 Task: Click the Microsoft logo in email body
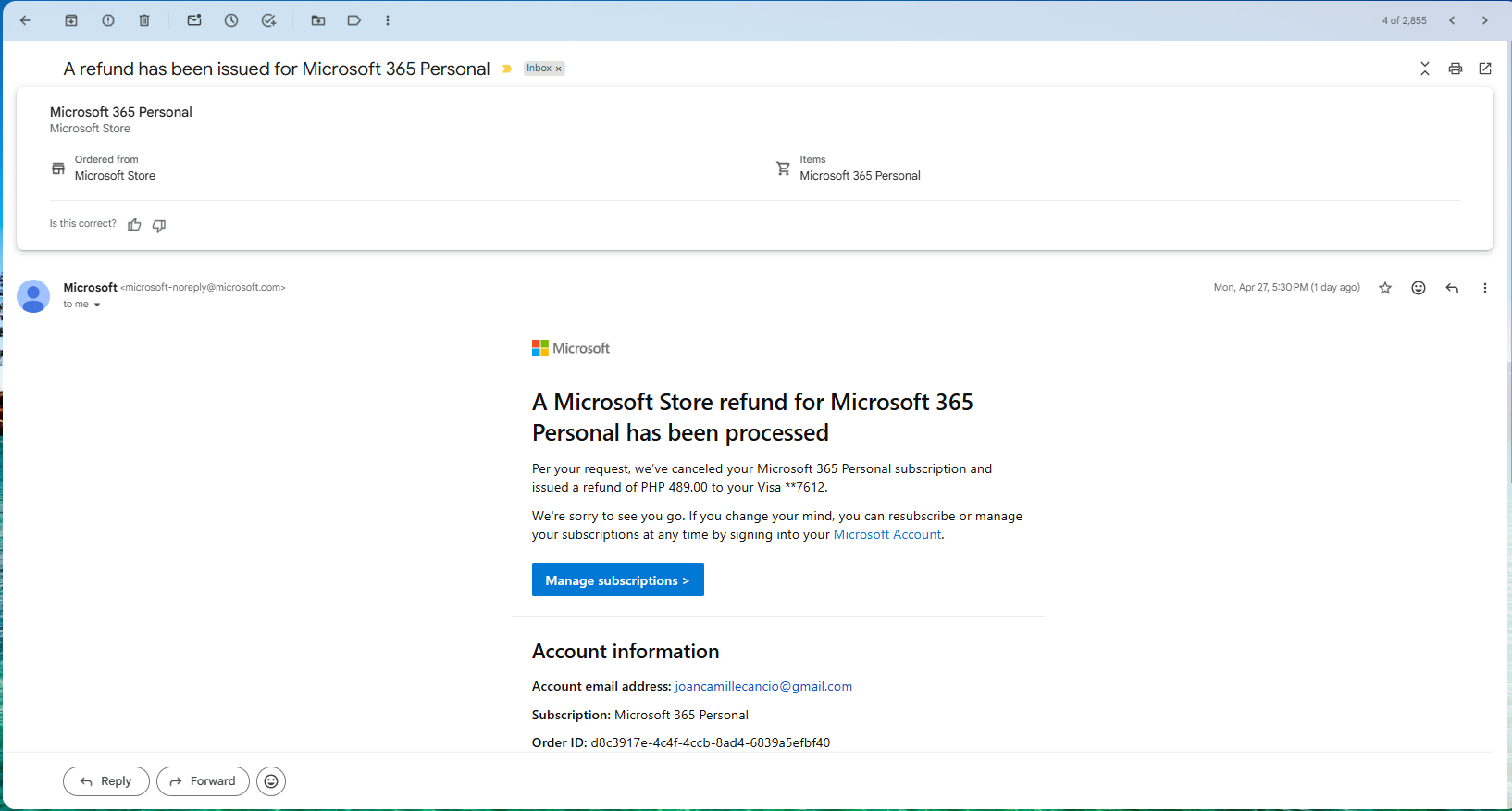pos(571,348)
